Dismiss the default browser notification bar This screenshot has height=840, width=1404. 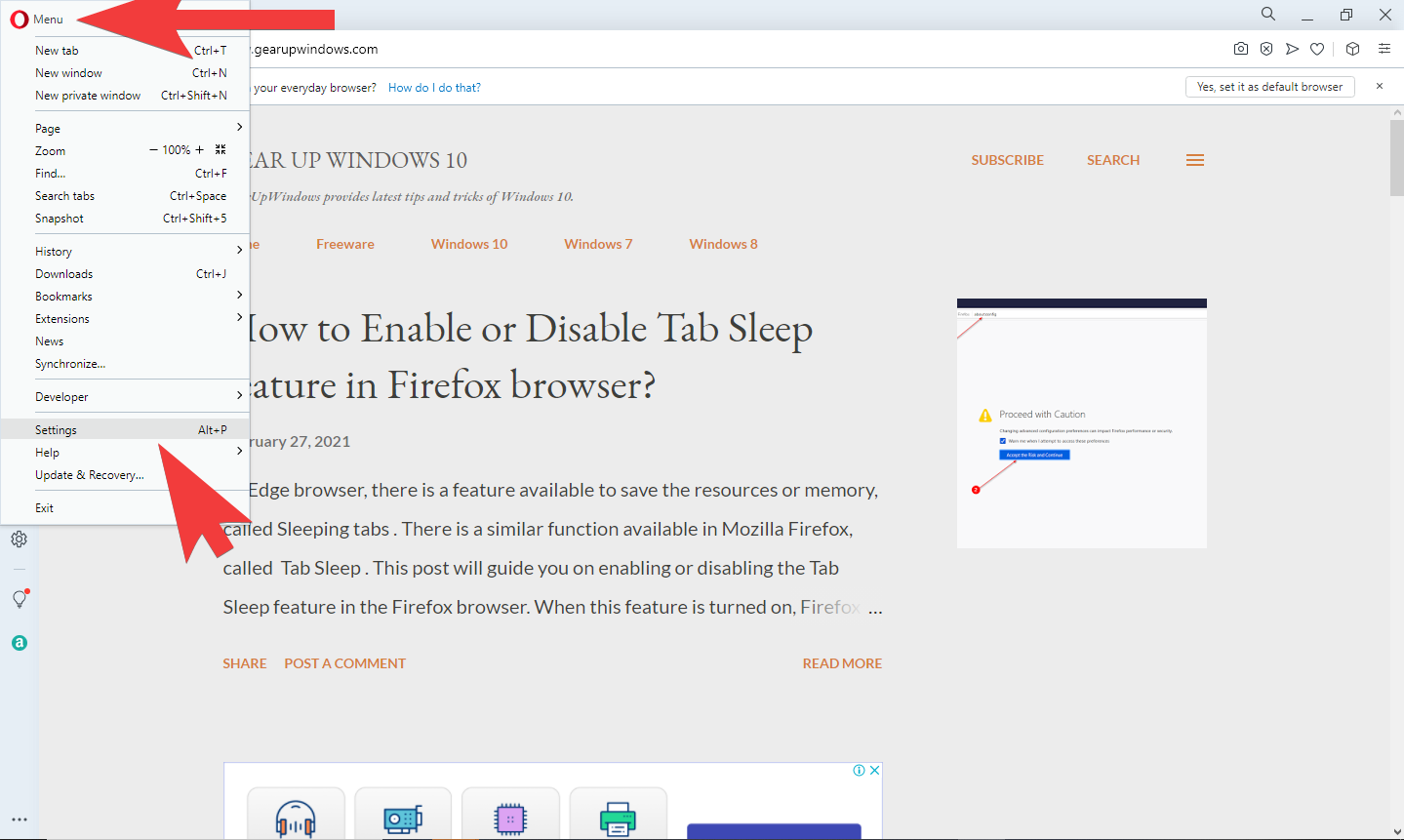1380,86
